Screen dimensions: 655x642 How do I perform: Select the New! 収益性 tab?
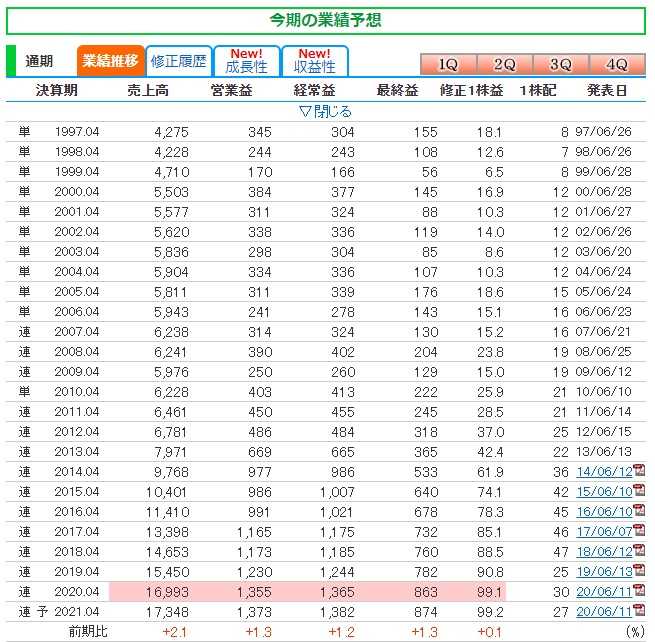point(314,61)
